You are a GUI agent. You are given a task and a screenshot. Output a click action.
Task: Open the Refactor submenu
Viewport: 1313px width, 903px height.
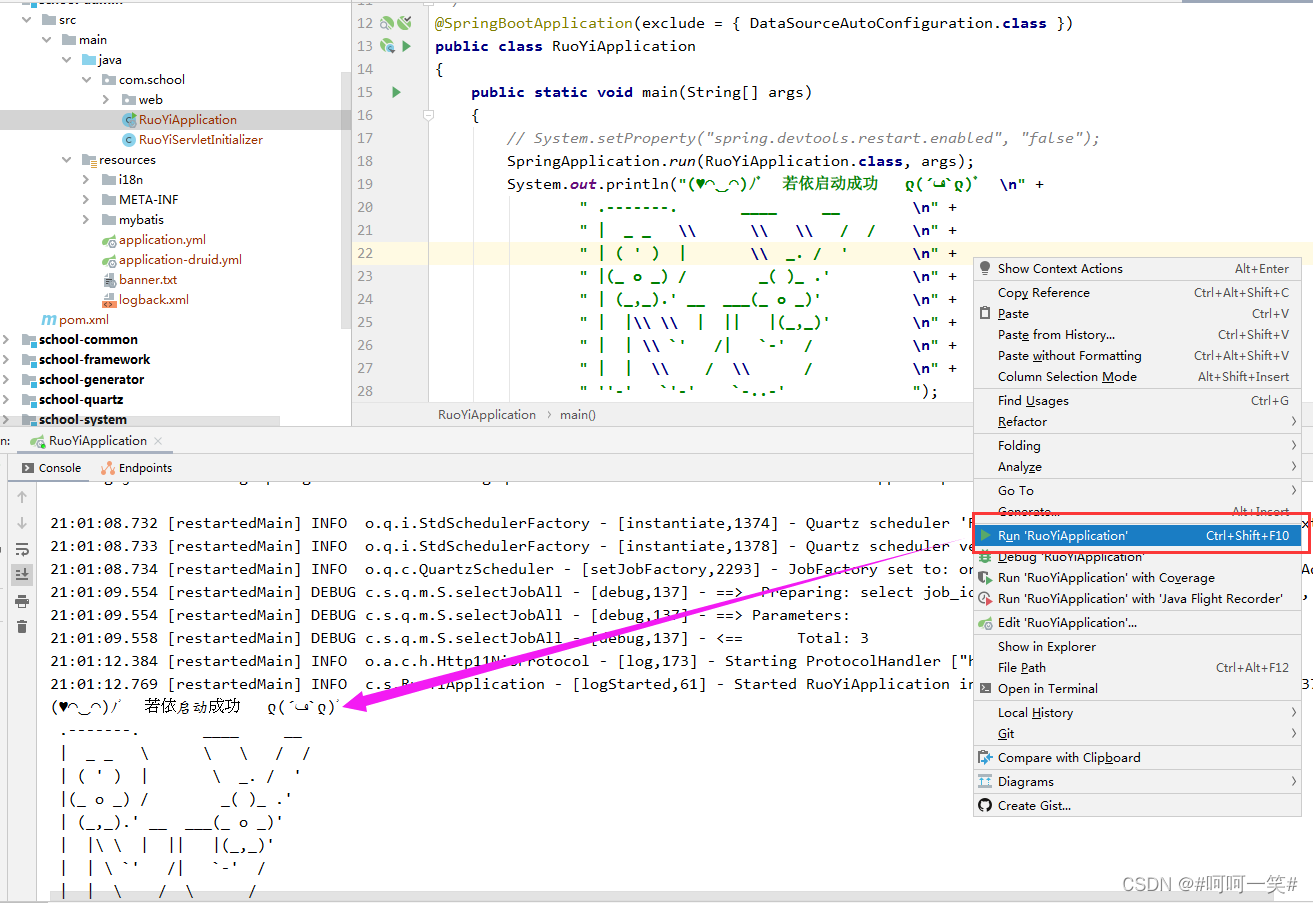pos(1137,422)
